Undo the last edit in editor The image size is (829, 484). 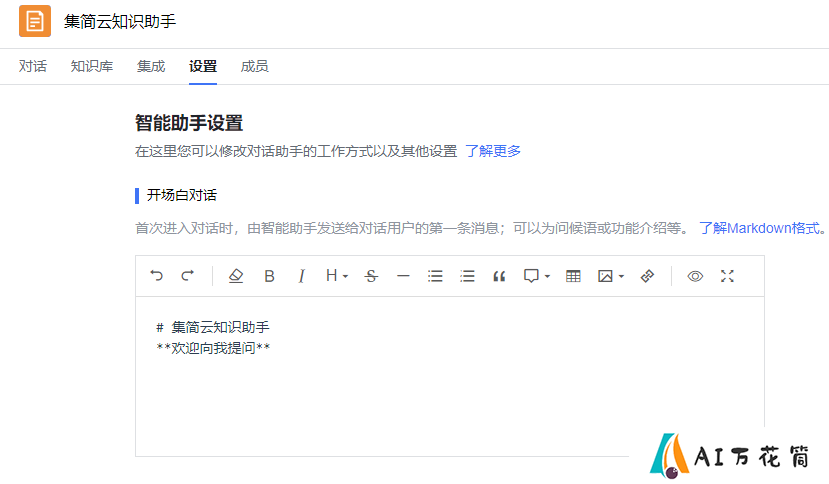[x=156, y=276]
